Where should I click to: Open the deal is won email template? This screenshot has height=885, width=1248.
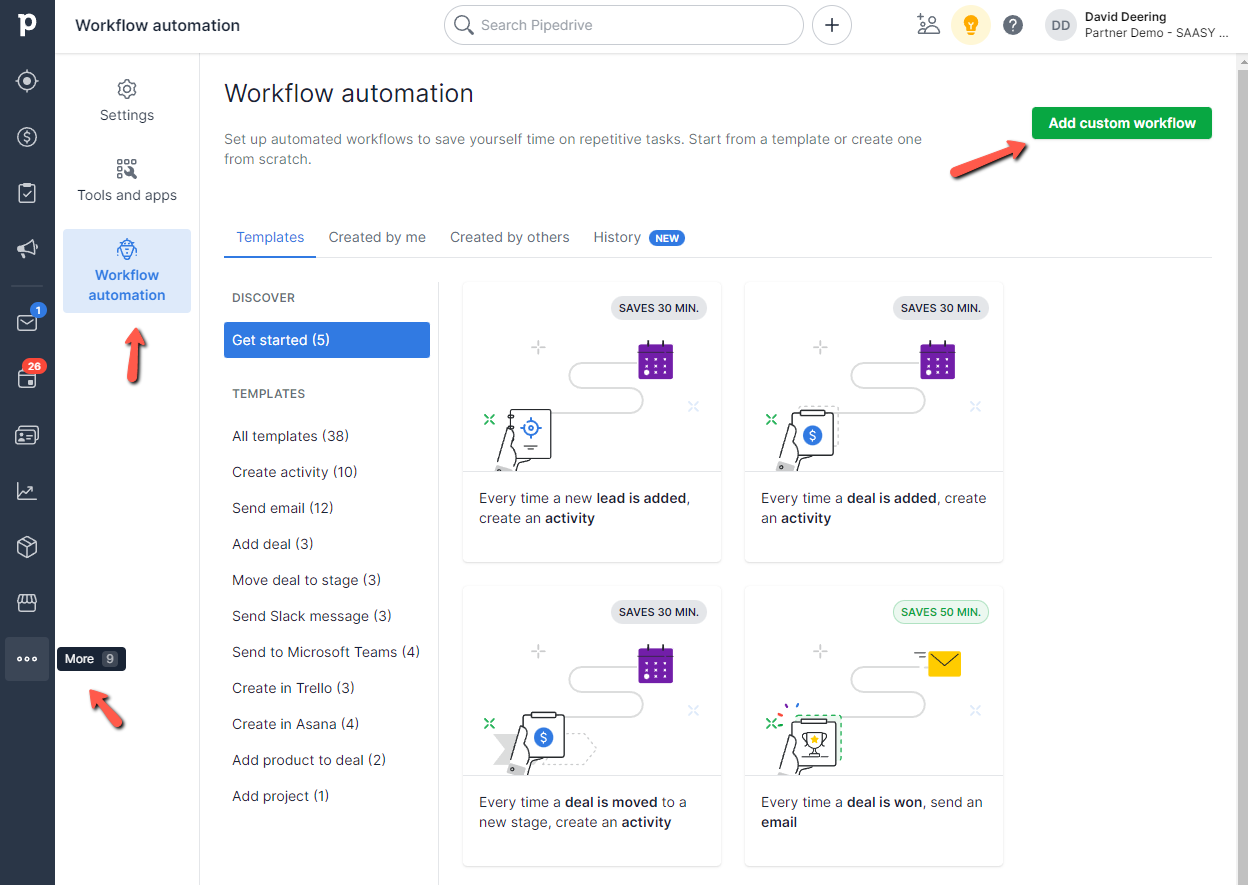click(873, 725)
